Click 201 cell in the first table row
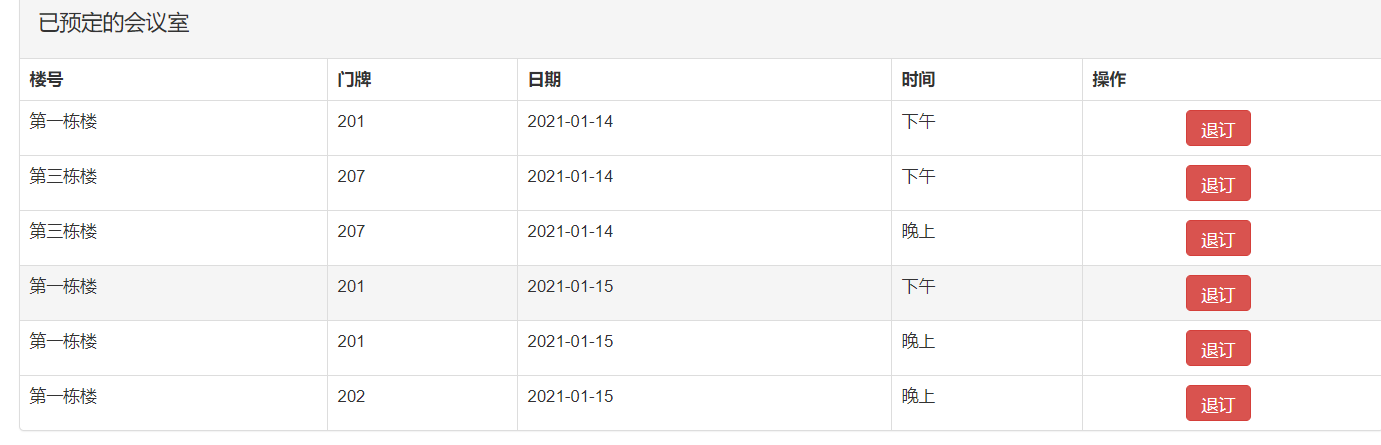1381x445 pixels. pos(351,122)
